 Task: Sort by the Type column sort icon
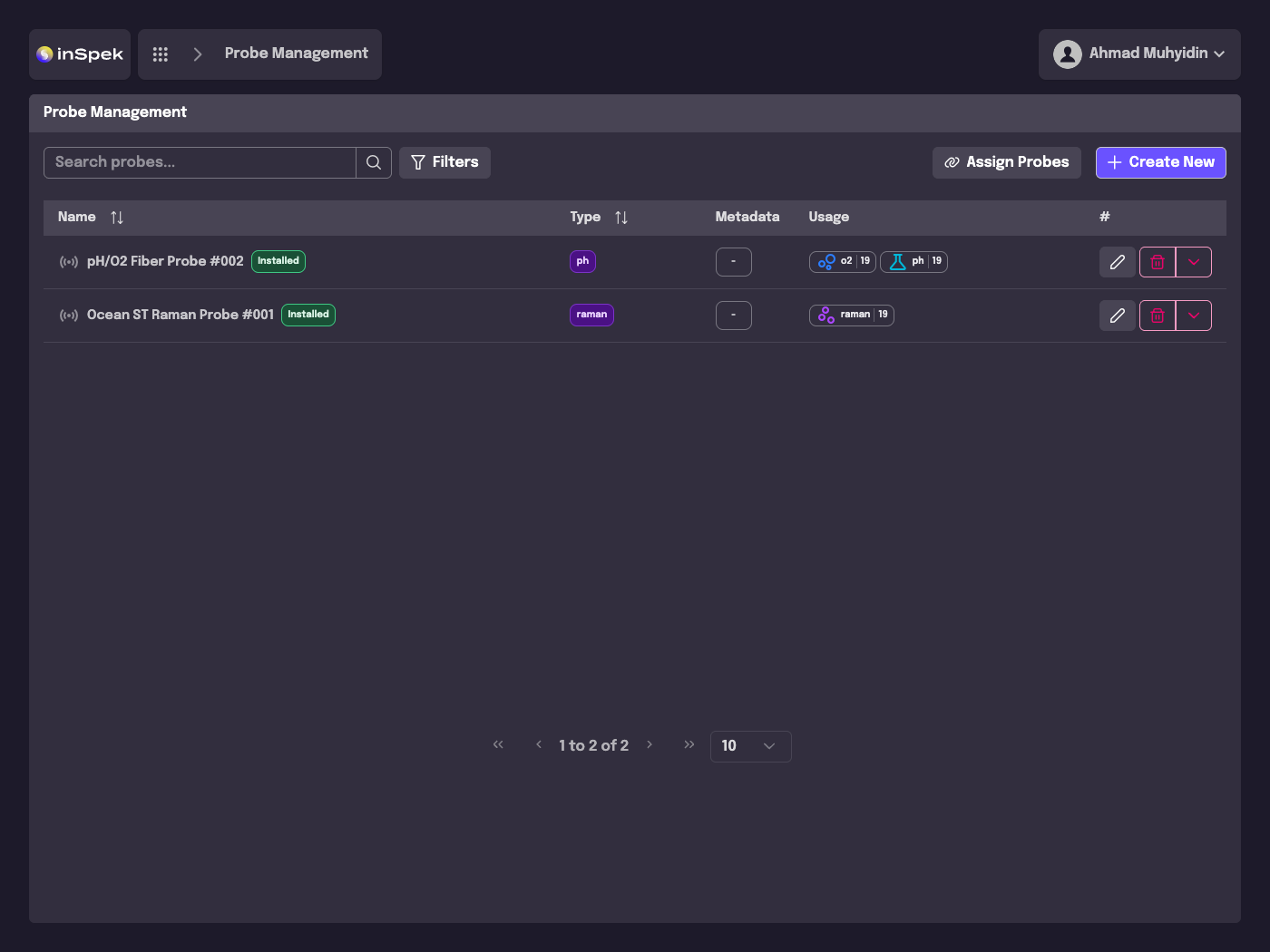621,218
